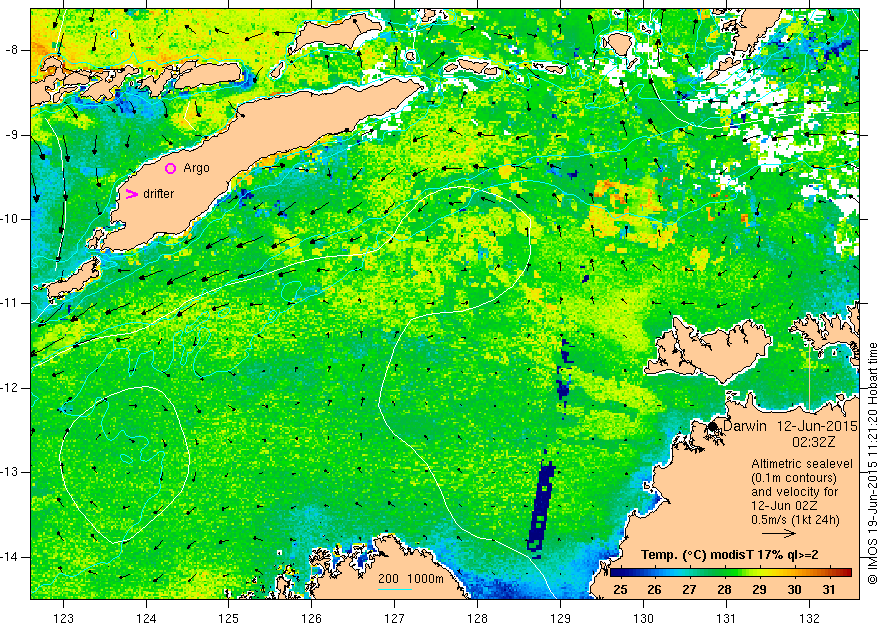880x630 pixels.
Task: Click the '(0.1m contours)' text
Action: click(794, 478)
